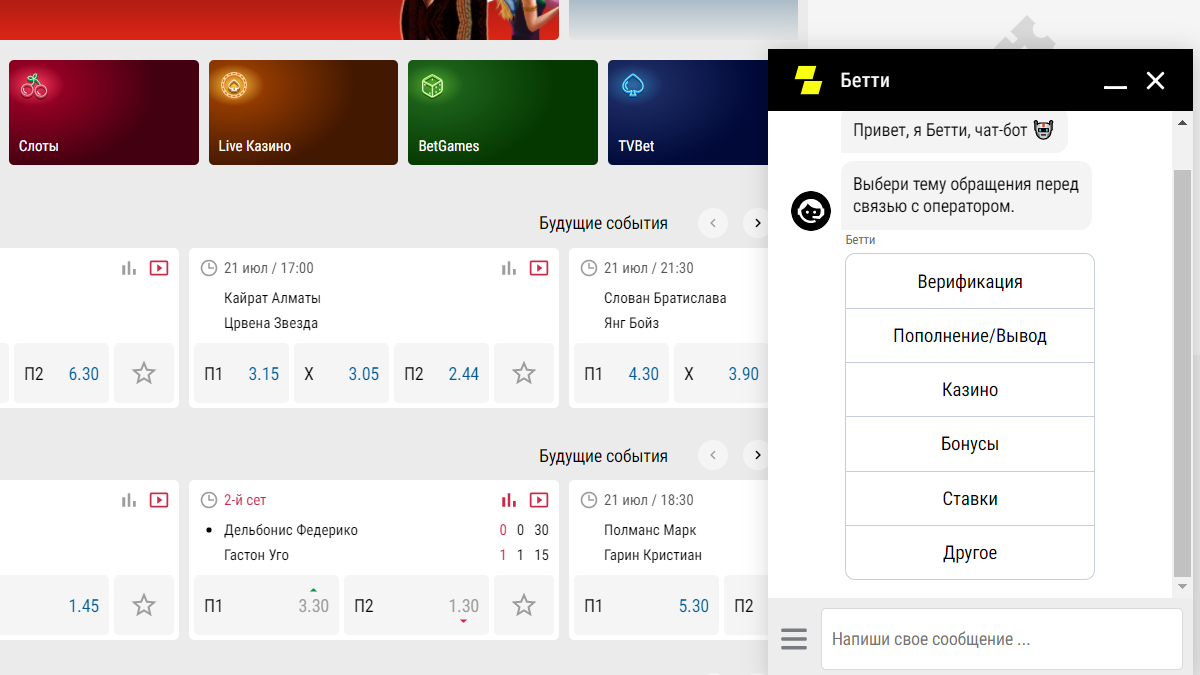Go to previous events in upper row
Screen dimensions: 1200x675
pos(713,223)
